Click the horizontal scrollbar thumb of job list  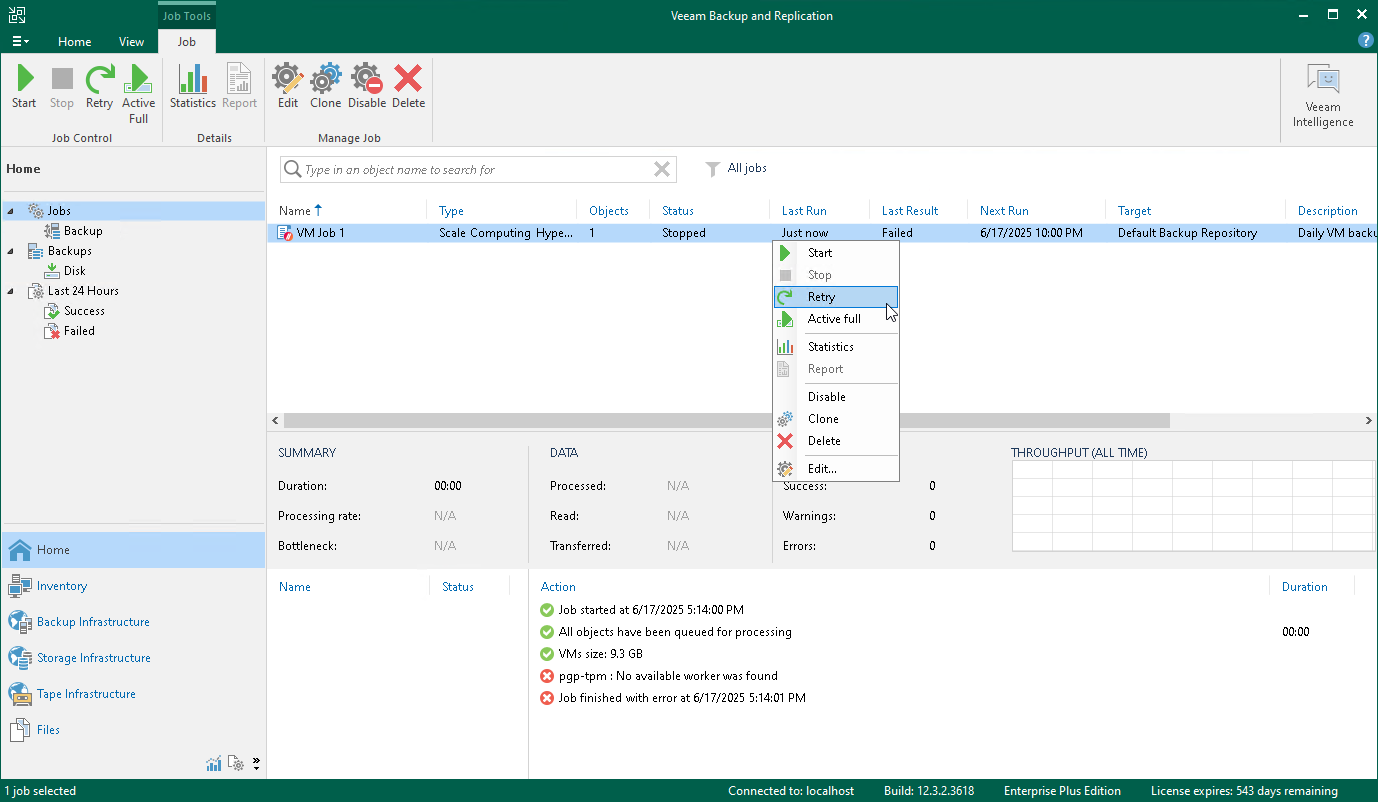click(x=726, y=421)
